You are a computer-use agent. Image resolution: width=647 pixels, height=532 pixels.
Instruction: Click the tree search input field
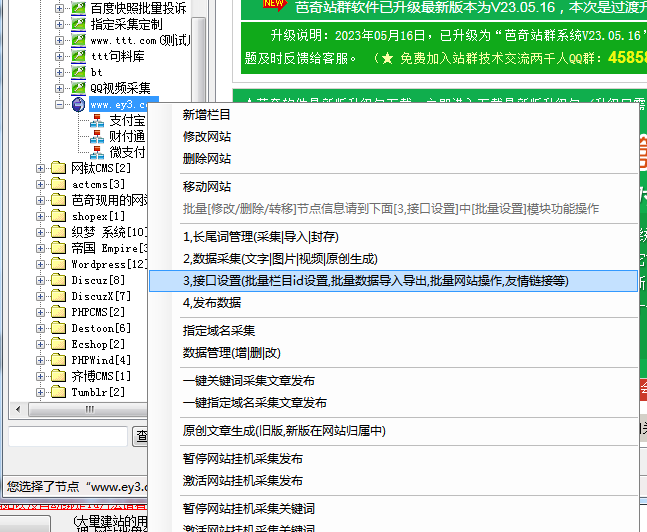[x=68, y=436]
